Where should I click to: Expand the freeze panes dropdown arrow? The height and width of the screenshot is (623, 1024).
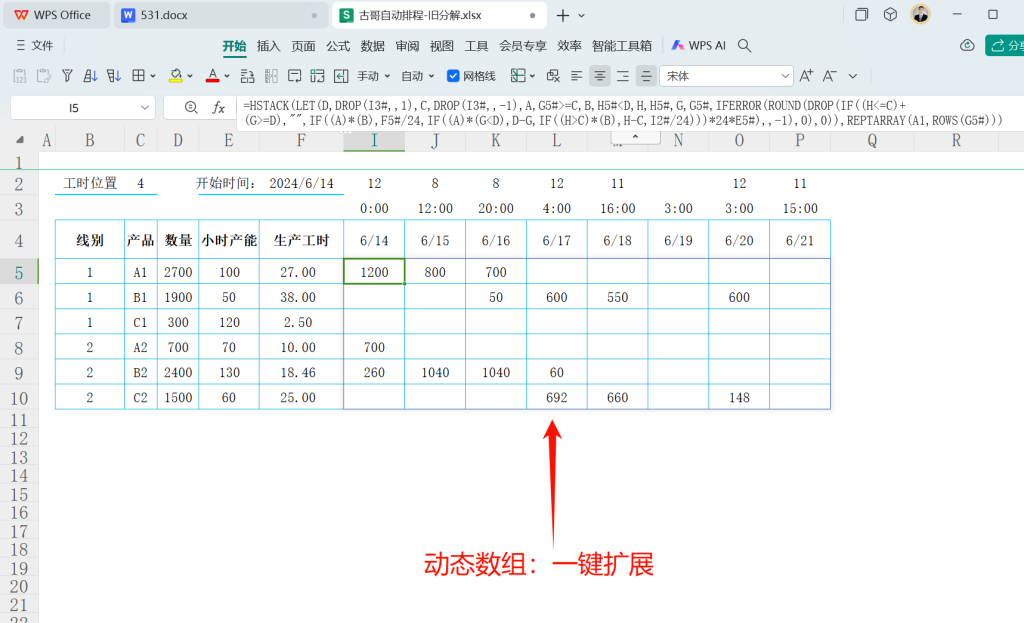(532, 76)
